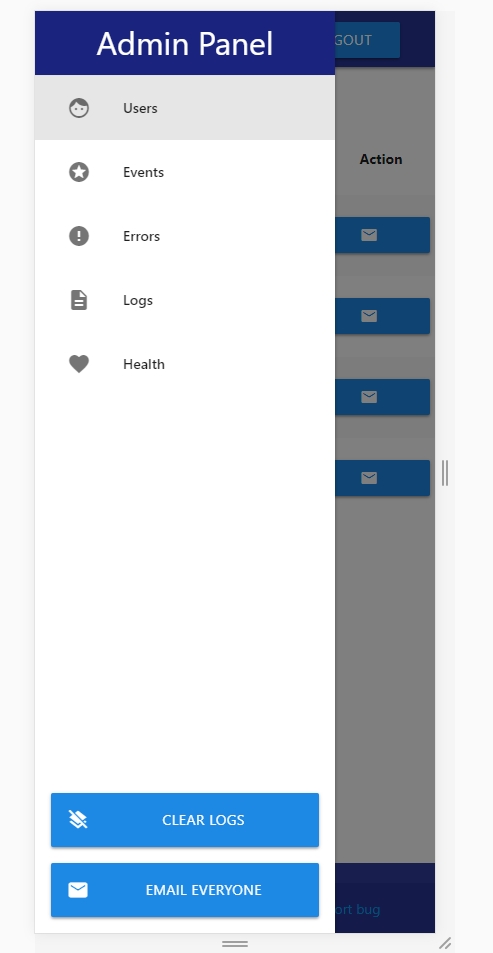Click the report bug link
Viewport: 493px width, 953px height.
click(x=357, y=910)
